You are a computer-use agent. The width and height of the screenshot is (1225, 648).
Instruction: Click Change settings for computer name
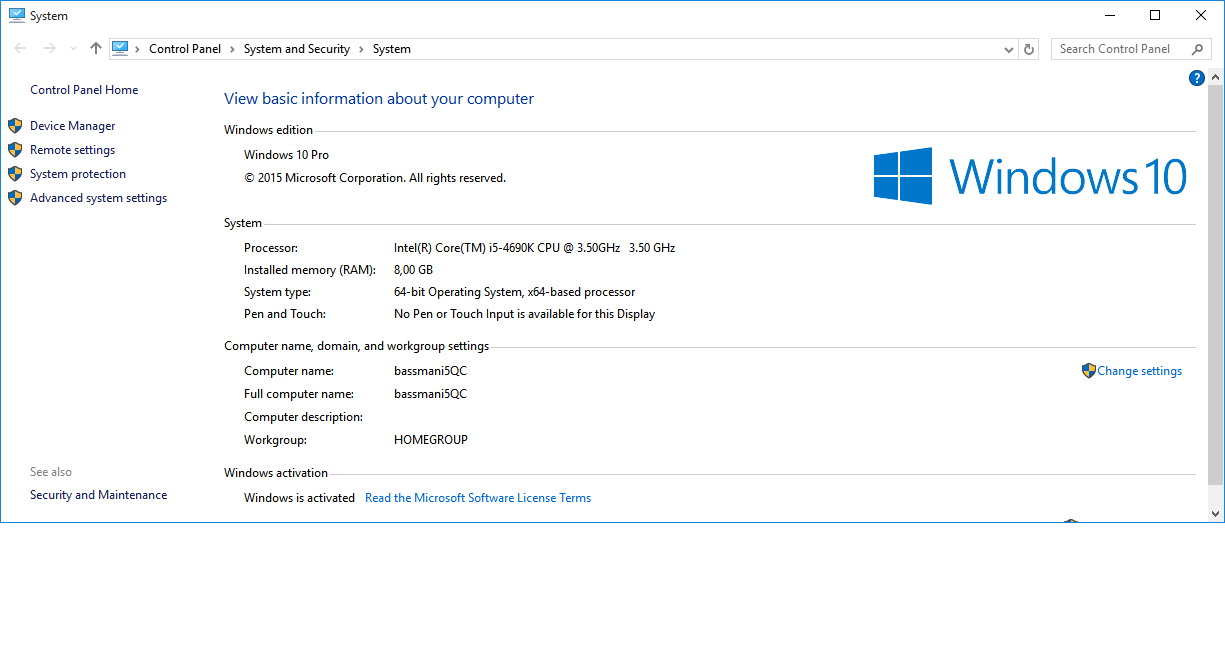tap(1140, 371)
